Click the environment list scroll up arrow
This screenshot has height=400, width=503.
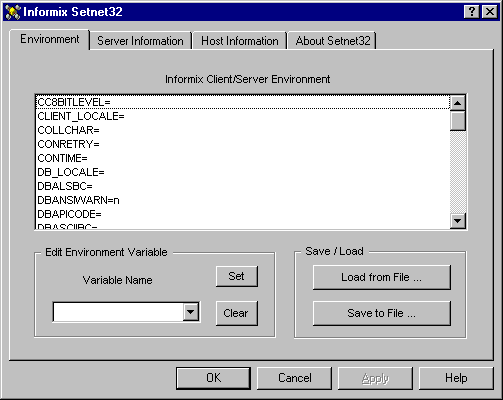pyautogui.click(x=458, y=103)
